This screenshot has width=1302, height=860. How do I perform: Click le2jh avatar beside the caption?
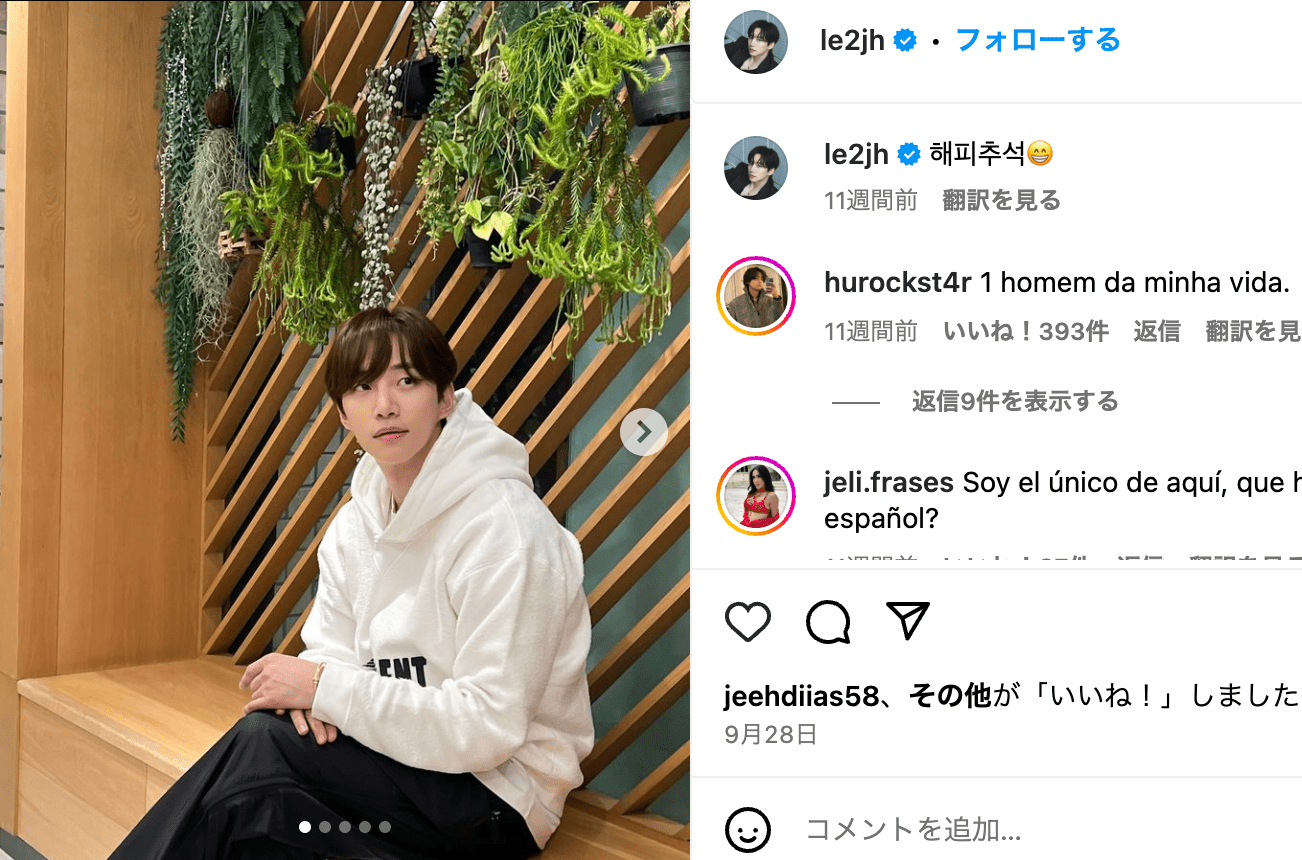(x=756, y=168)
